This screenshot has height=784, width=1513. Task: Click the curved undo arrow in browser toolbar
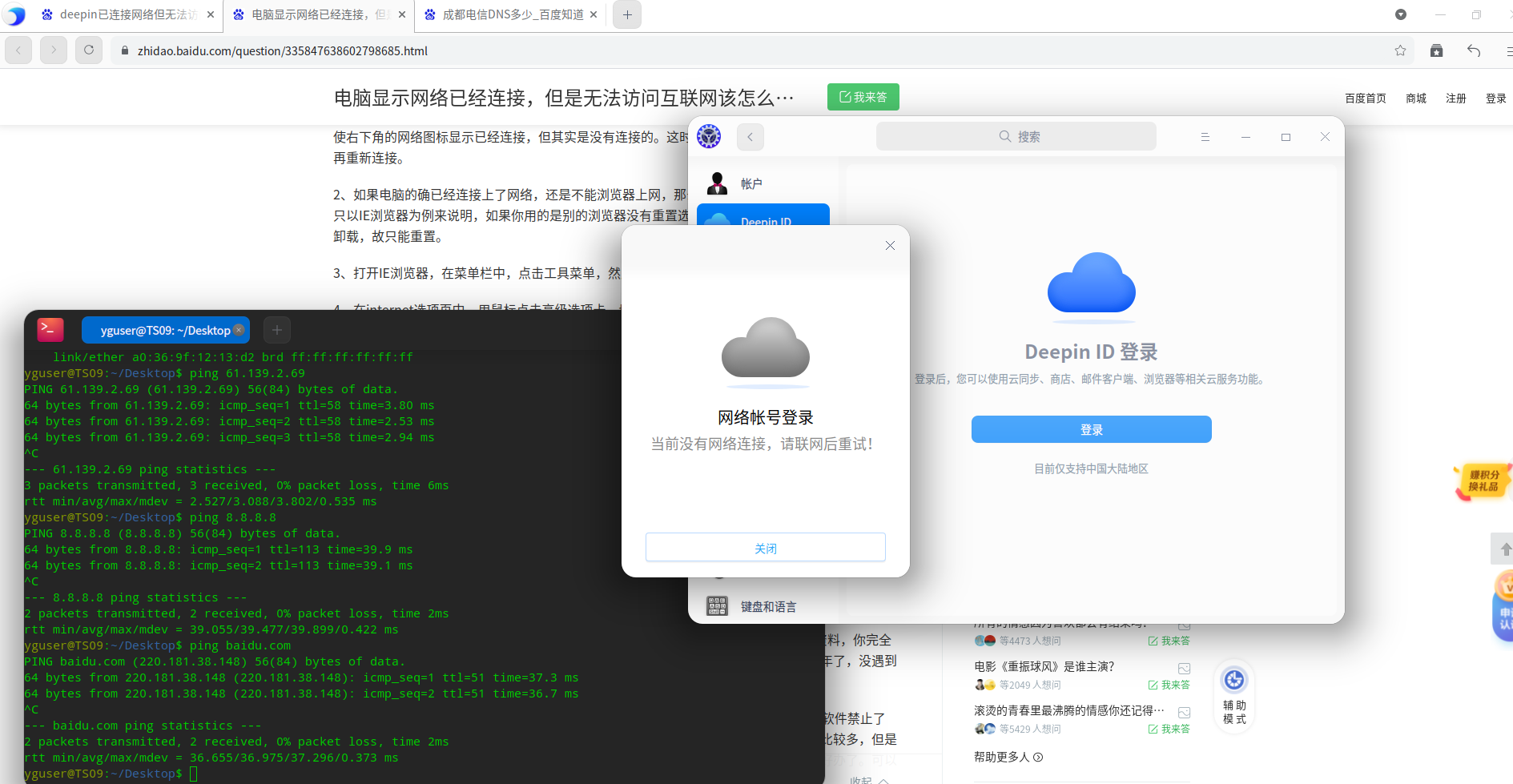[x=1474, y=50]
